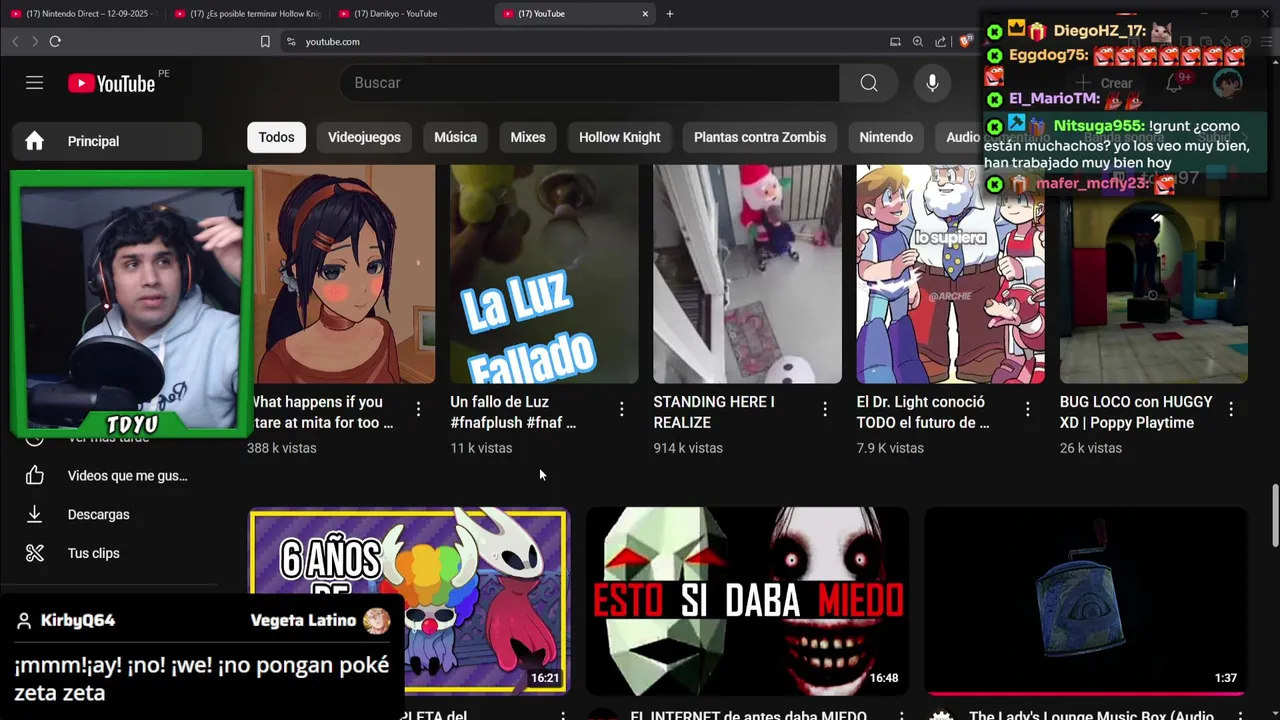This screenshot has width=1280, height=720.
Task: Open the 'La Luz Fallado' short thumbnail
Action: [x=544, y=274]
